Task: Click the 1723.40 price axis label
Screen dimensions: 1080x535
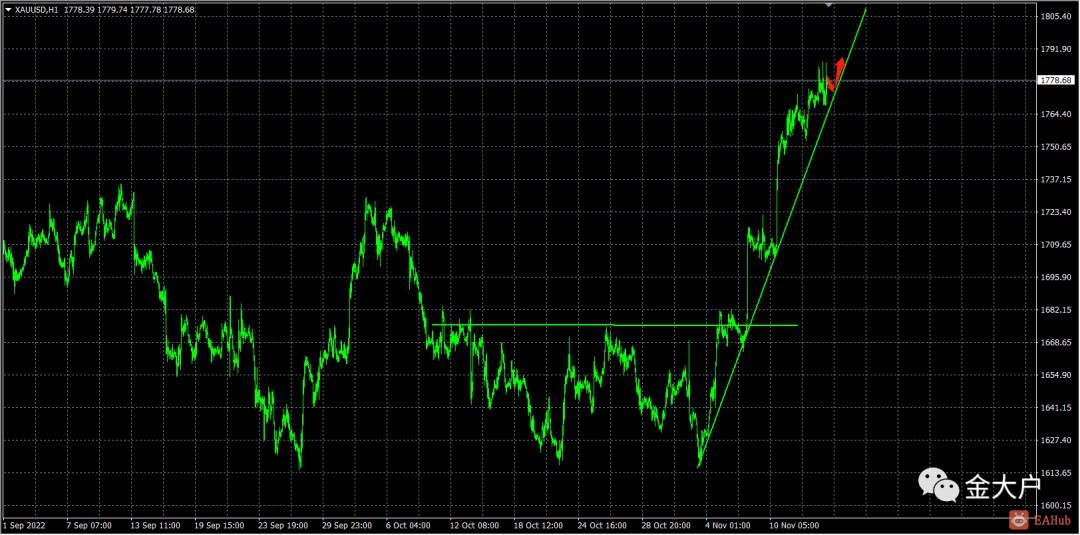Action: tap(1055, 212)
